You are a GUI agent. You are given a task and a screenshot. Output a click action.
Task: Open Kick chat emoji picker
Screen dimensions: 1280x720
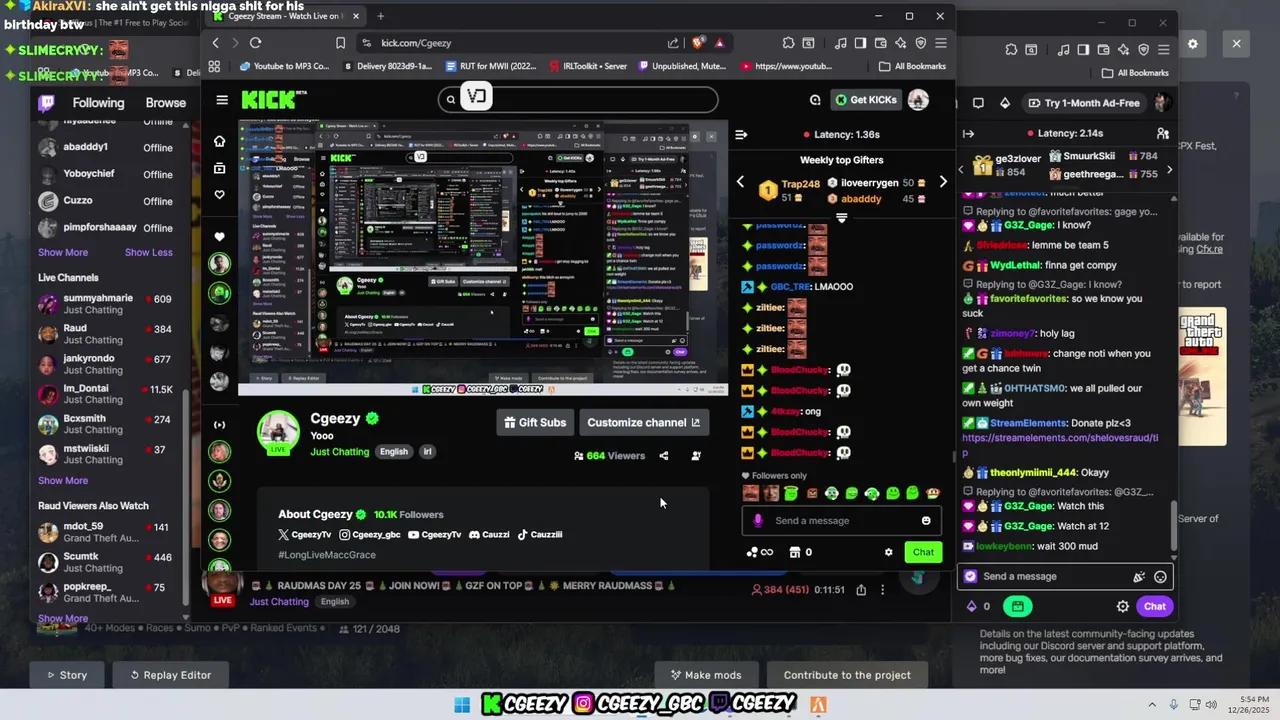[x=926, y=520]
